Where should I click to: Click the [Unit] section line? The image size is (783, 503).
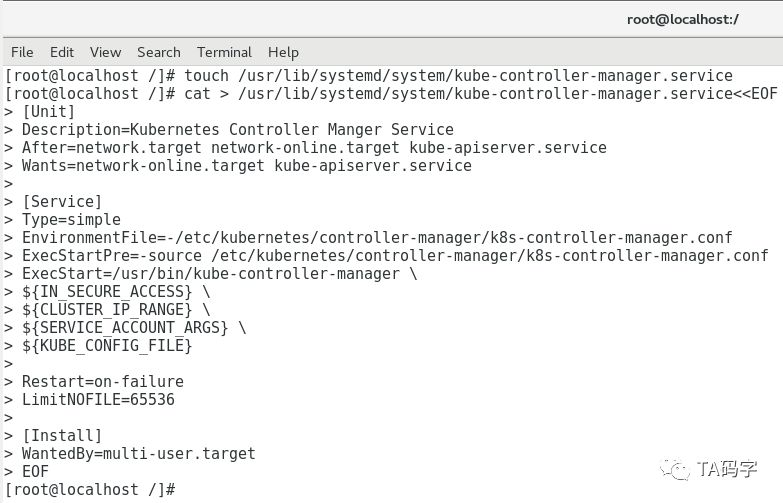click(48, 111)
